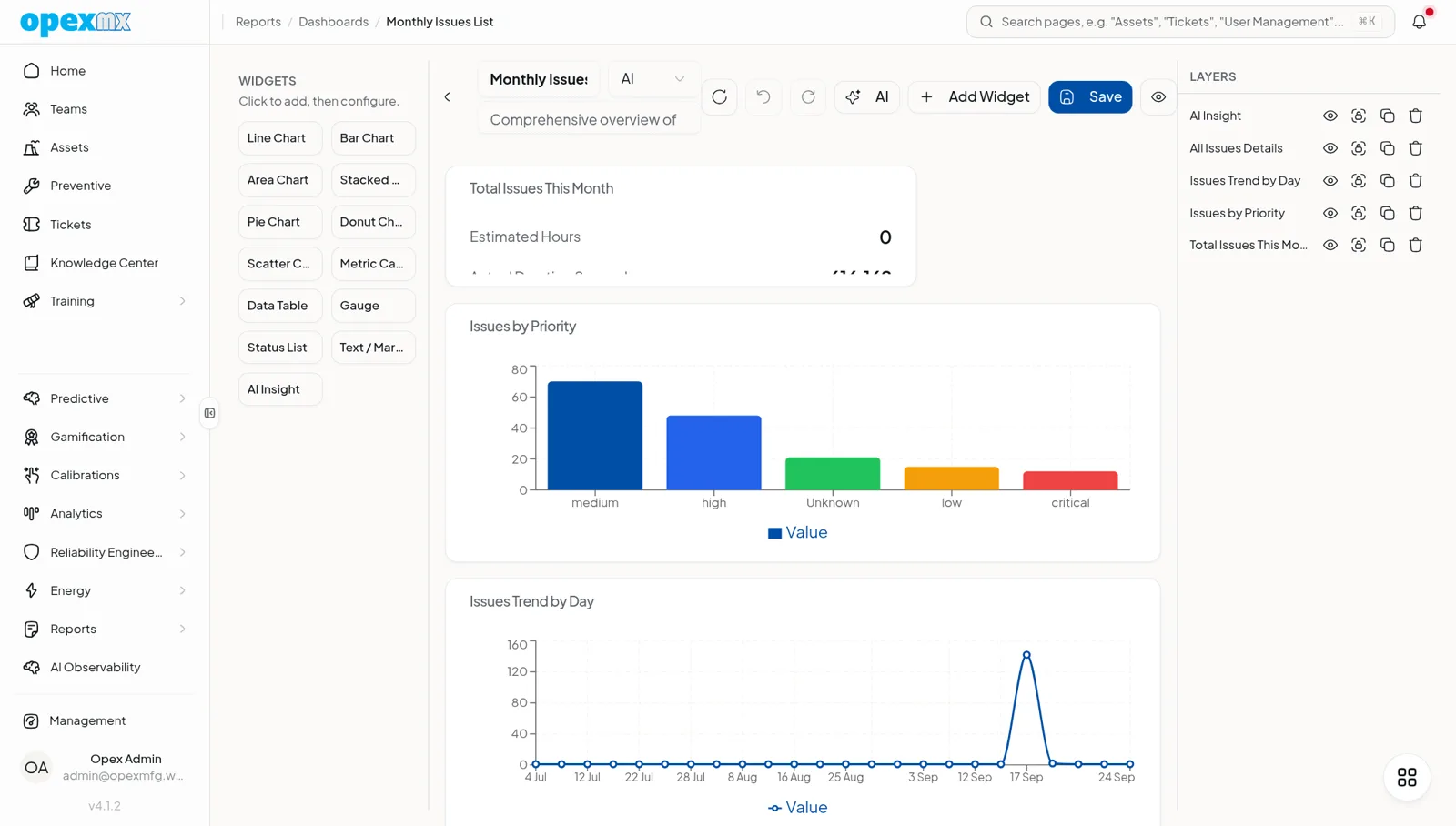Expand the Predictive menu
This screenshot has width=1456, height=826.
click(105, 398)
